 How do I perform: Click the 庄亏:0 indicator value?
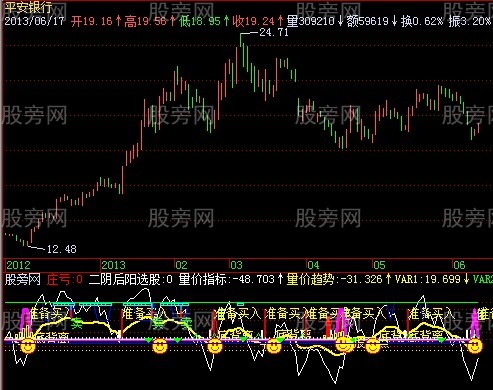click(65, 279)
